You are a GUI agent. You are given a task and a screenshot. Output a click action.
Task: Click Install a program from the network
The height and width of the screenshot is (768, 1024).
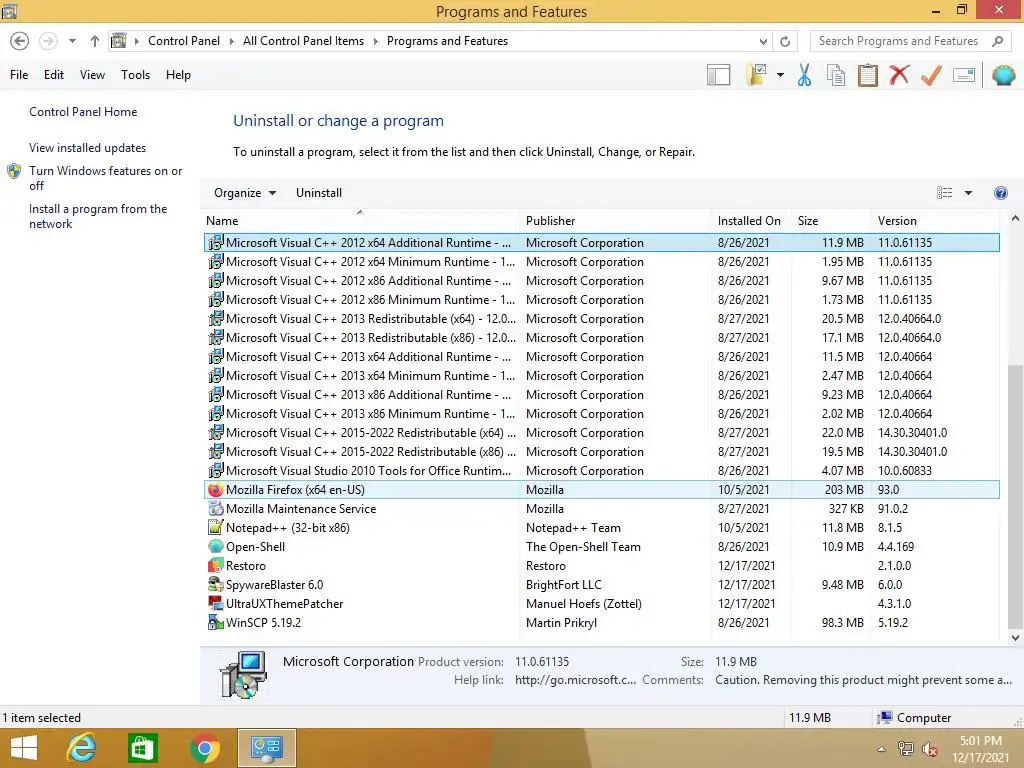coord(98,216)
